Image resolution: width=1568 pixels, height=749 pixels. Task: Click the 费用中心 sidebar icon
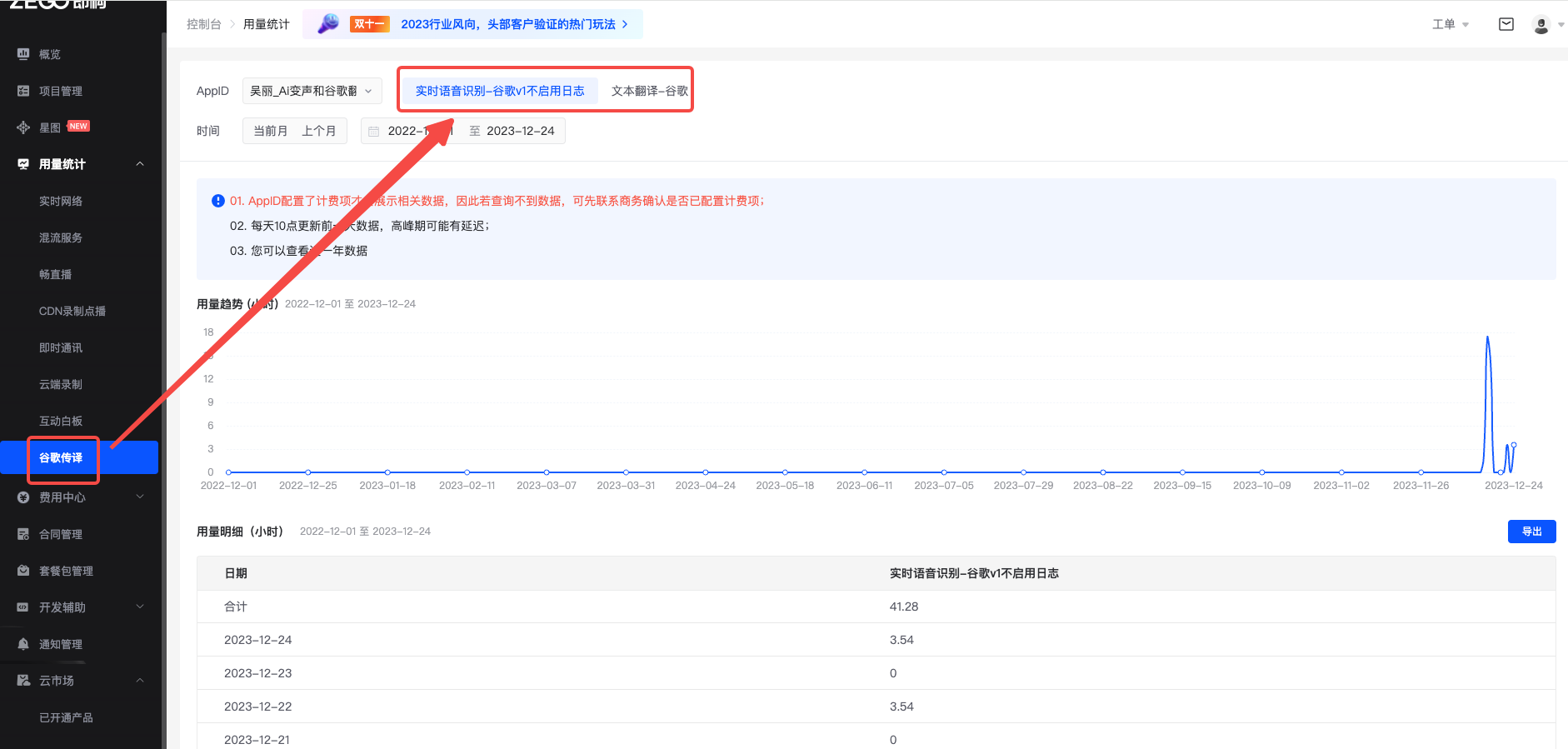click(x=23, y=497)
